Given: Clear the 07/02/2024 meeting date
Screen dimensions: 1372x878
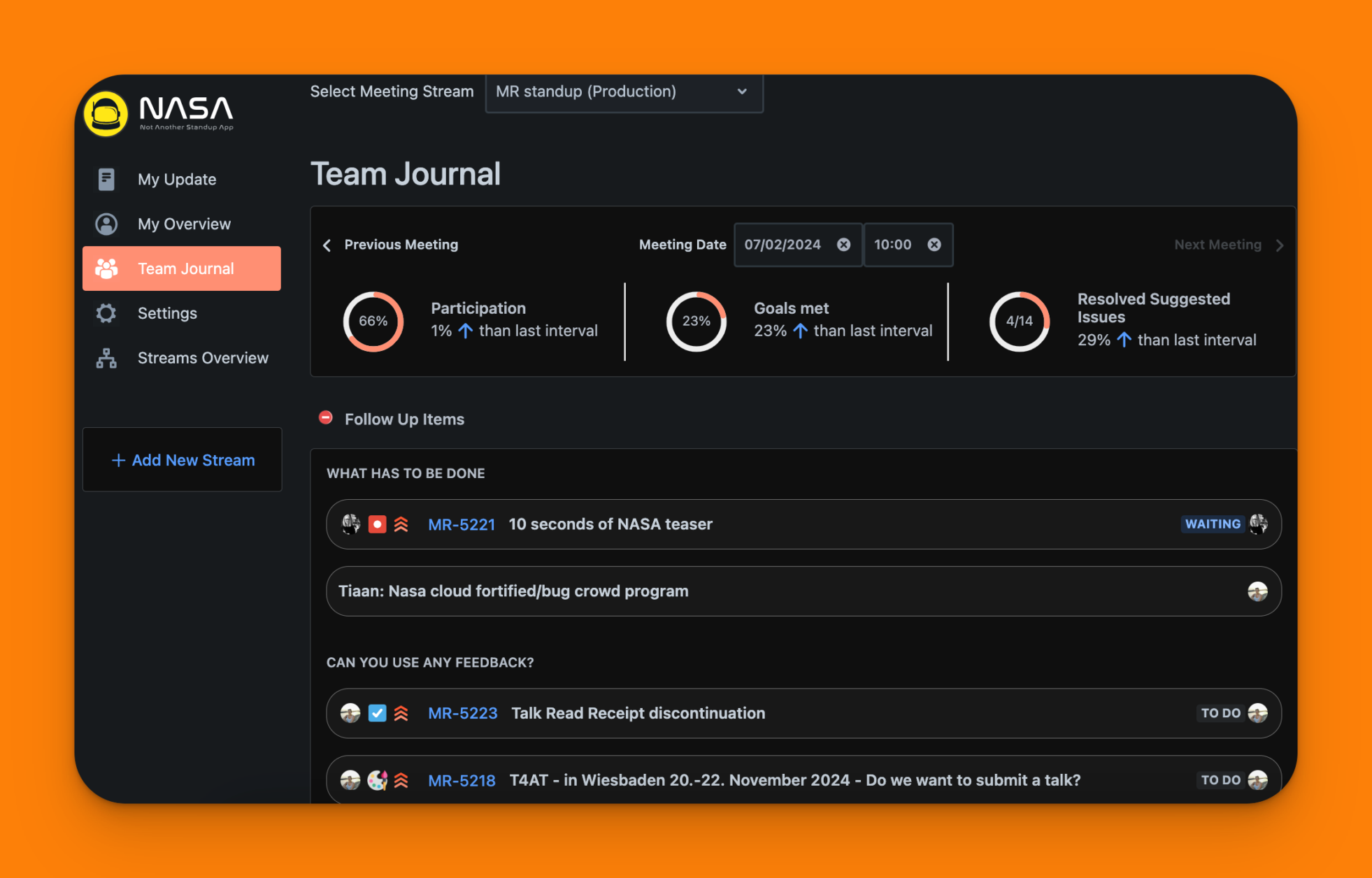Looking at the screenshot, I should click(x=844, y=245).
